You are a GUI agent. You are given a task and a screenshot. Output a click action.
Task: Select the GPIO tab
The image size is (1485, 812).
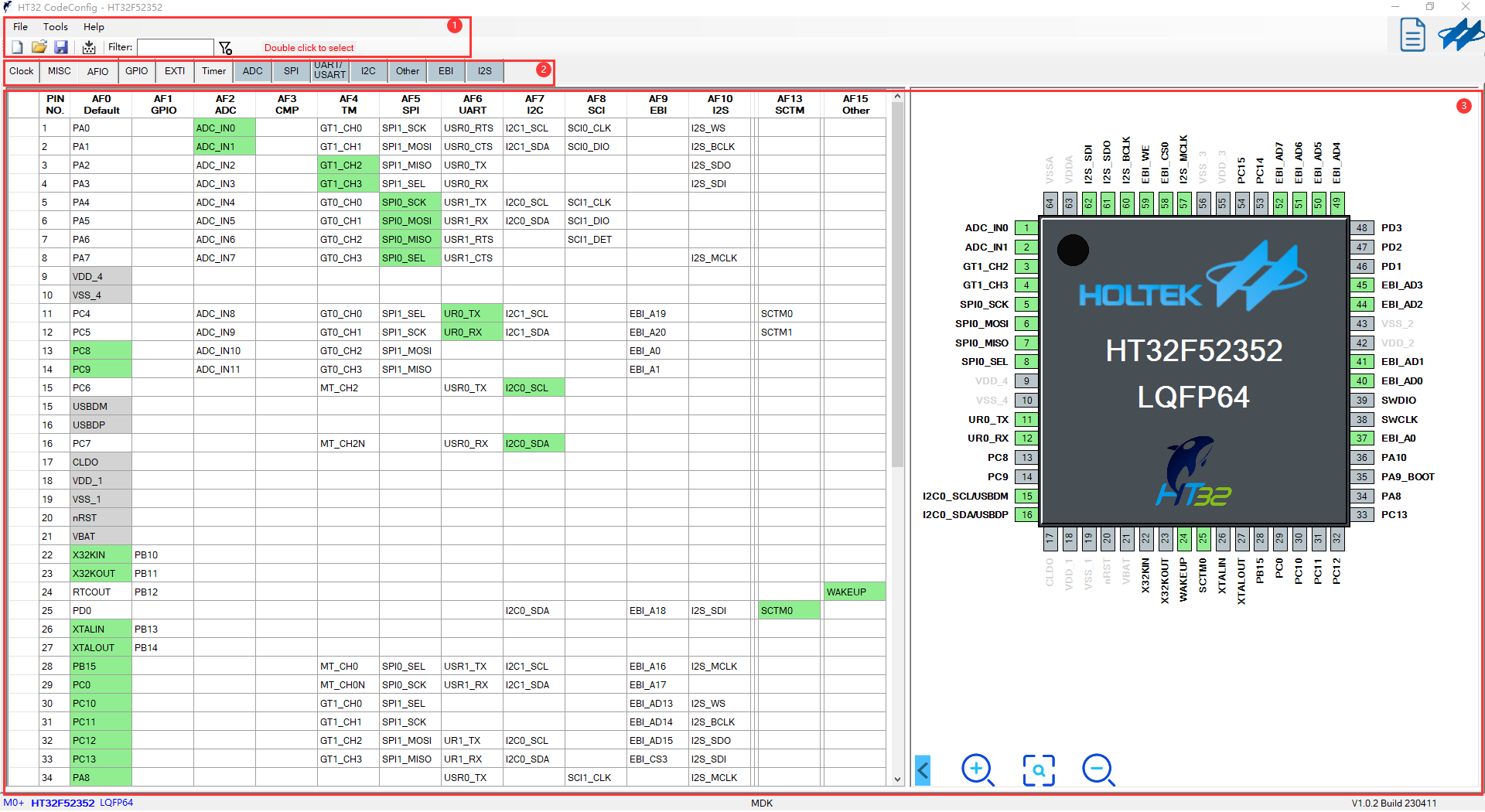136,71
